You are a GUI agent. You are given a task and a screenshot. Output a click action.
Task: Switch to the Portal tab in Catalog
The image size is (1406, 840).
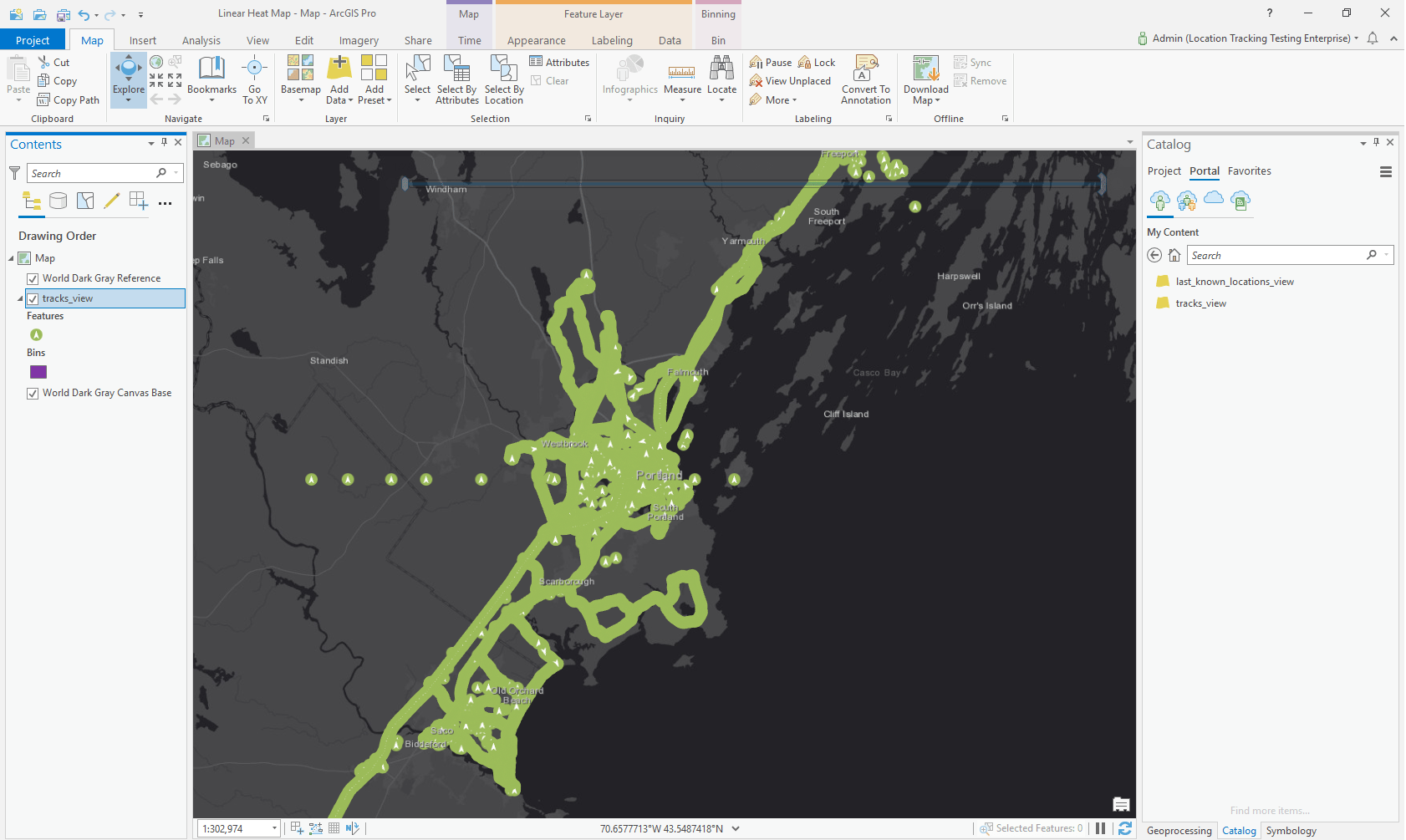pyautogui.click(x=1205, y=171)
